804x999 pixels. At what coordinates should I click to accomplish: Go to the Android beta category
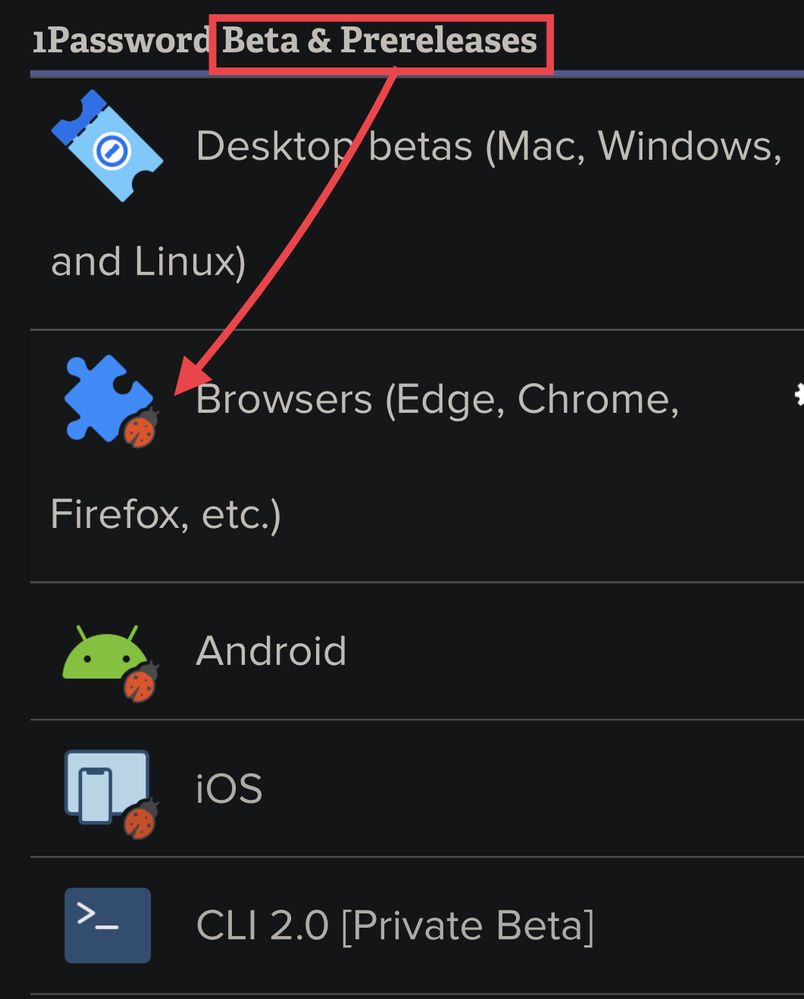click(271, 651)
